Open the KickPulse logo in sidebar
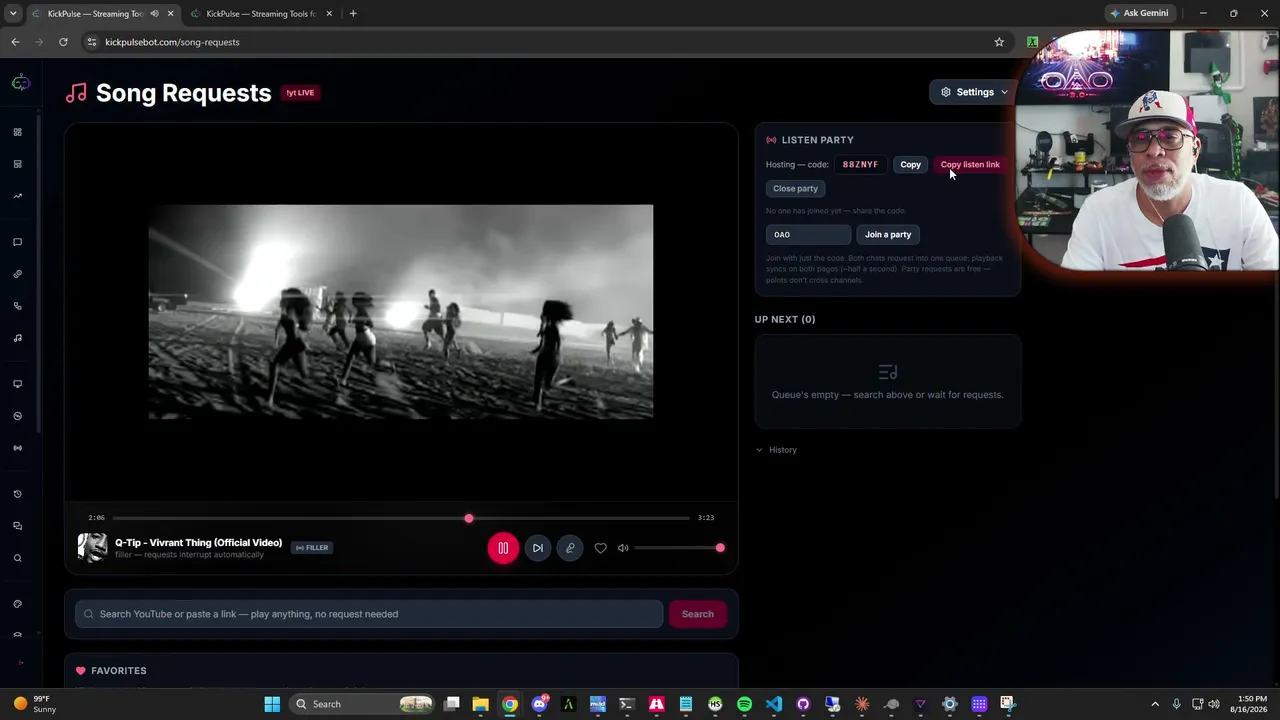The image size is (1280, 720). (x=20, y=83)
